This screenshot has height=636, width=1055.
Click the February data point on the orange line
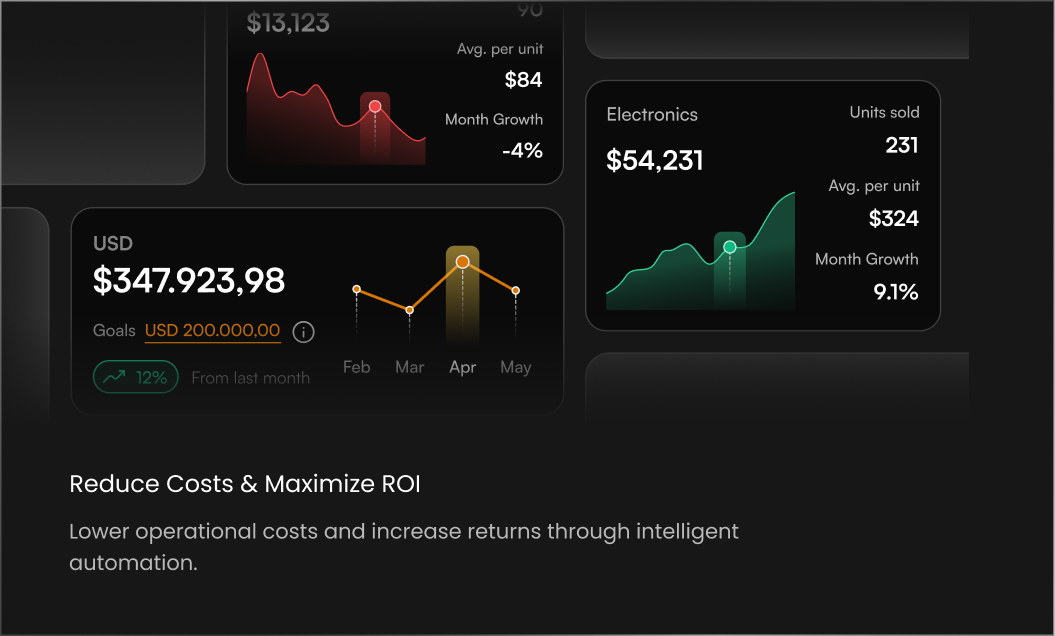pyautogui.click(x=357, y=289)
